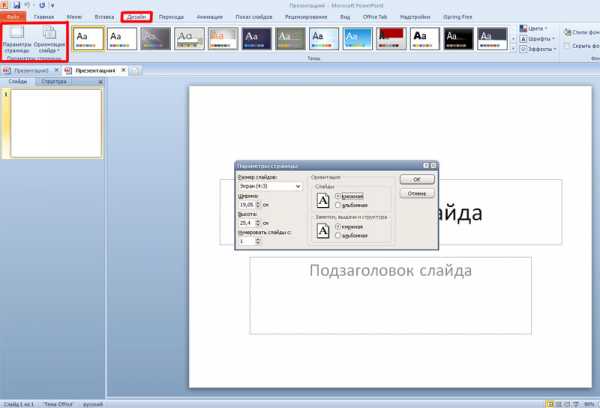The image size is (600, 408).
Task: Click the Параметры страницы ribbon icon
Action: click(x=17, y=40)
